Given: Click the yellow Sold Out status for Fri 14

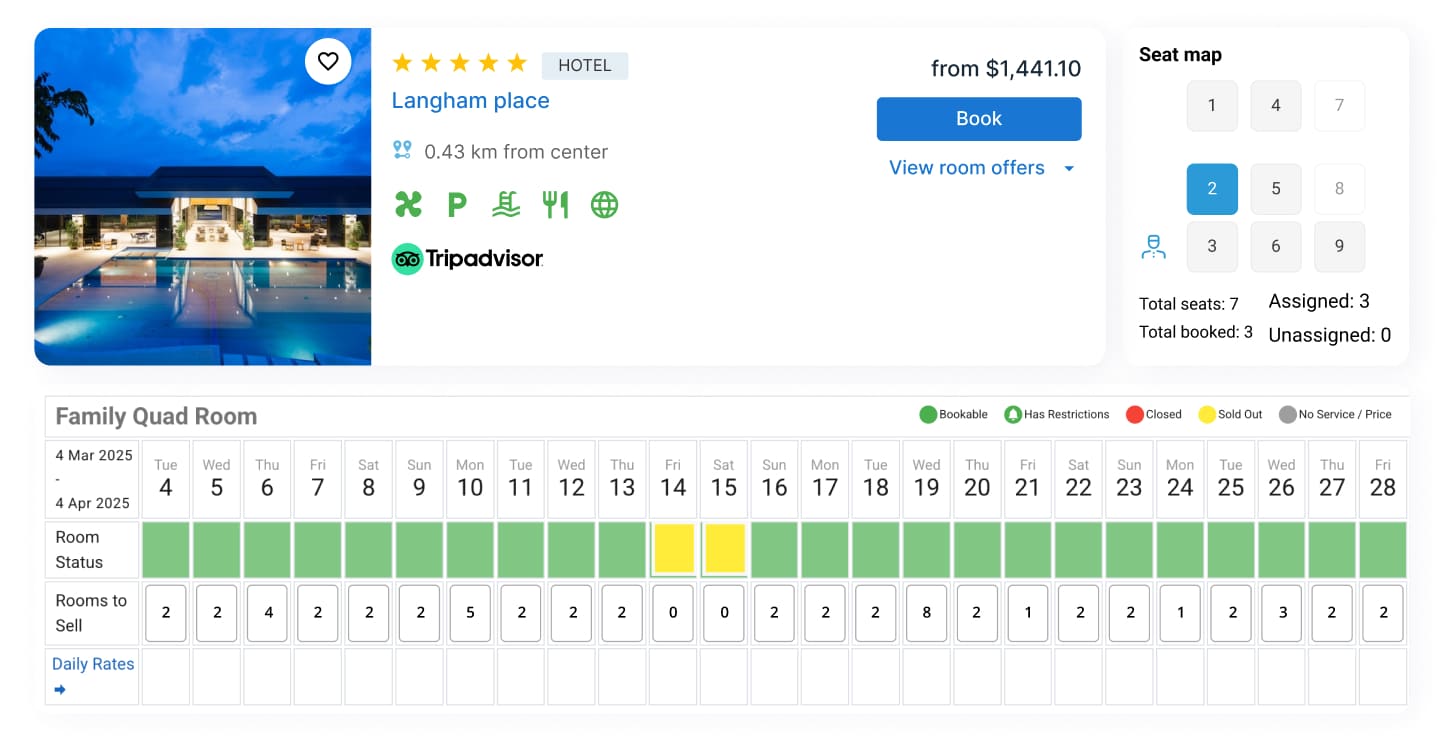Looking at the screenshot, I should (x=674, y=548).
